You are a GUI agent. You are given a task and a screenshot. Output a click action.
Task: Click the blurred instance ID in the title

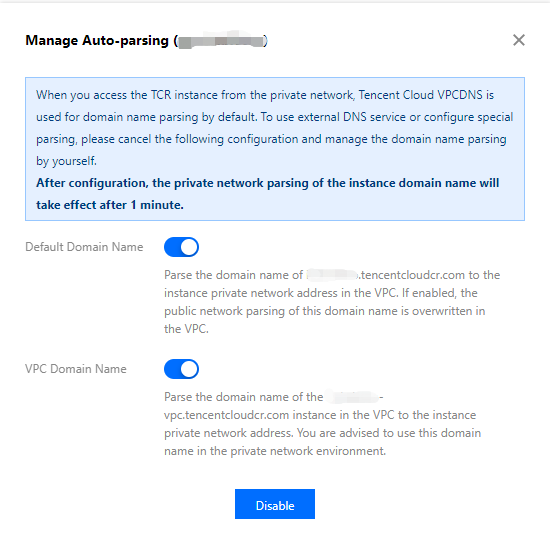click(x=222, y=41)
